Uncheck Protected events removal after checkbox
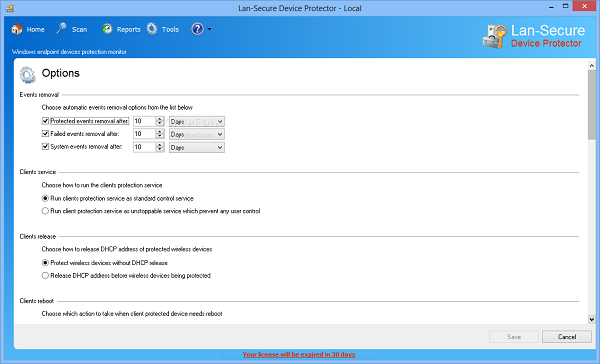600x364 pixels. (x=45, y=121)
